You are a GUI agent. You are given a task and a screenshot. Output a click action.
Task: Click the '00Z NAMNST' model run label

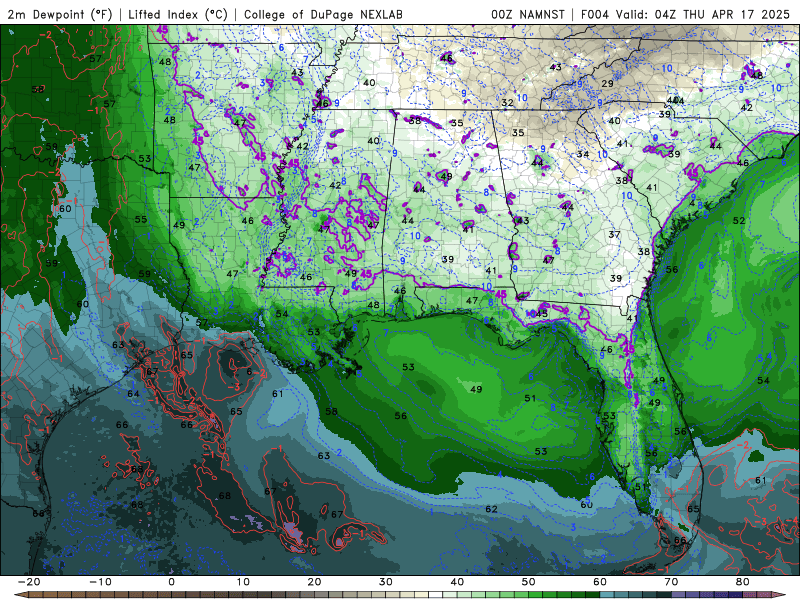coord(528,14)
